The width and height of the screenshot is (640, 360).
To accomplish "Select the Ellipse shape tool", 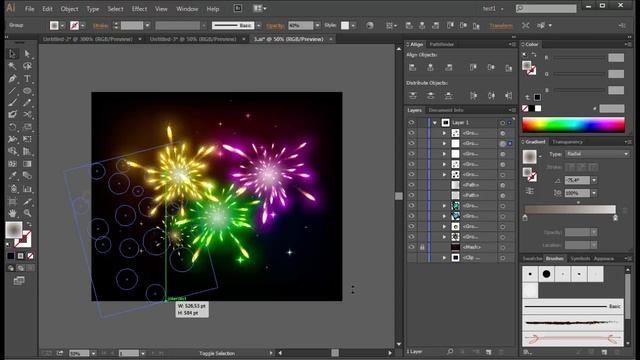I will point(27,91).
